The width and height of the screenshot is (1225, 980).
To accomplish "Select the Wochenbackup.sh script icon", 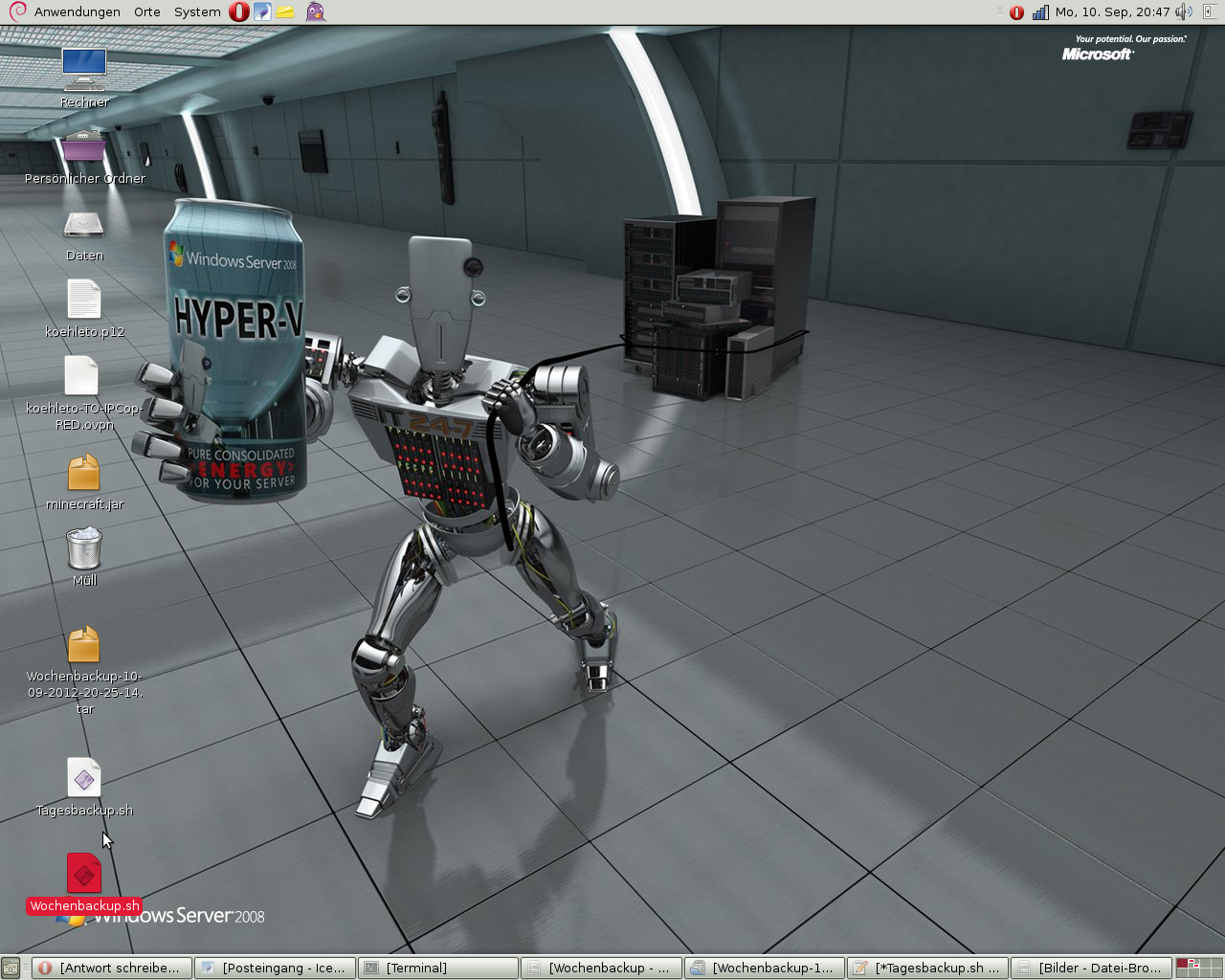I will (84, 875).
